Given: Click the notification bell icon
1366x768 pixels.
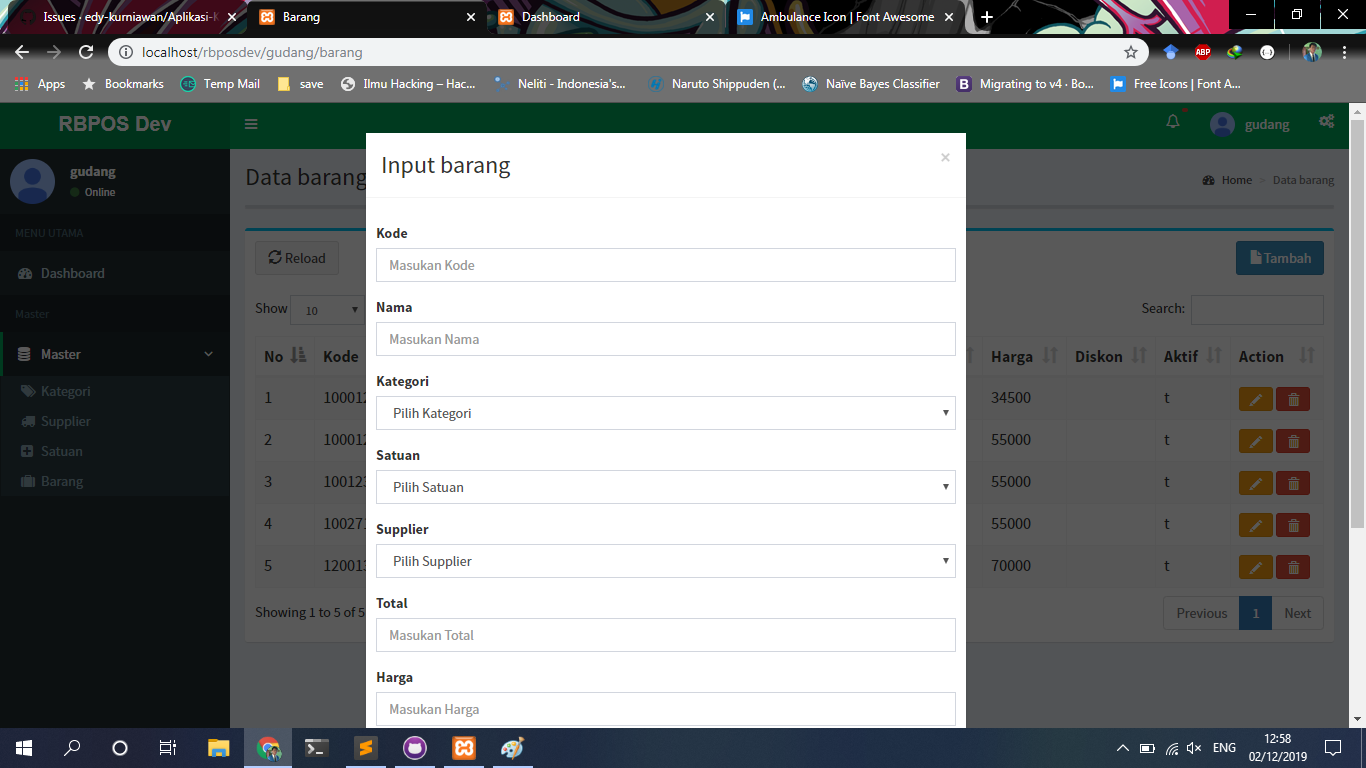Looking at the screenshot, I should (x=1172, y=121).
